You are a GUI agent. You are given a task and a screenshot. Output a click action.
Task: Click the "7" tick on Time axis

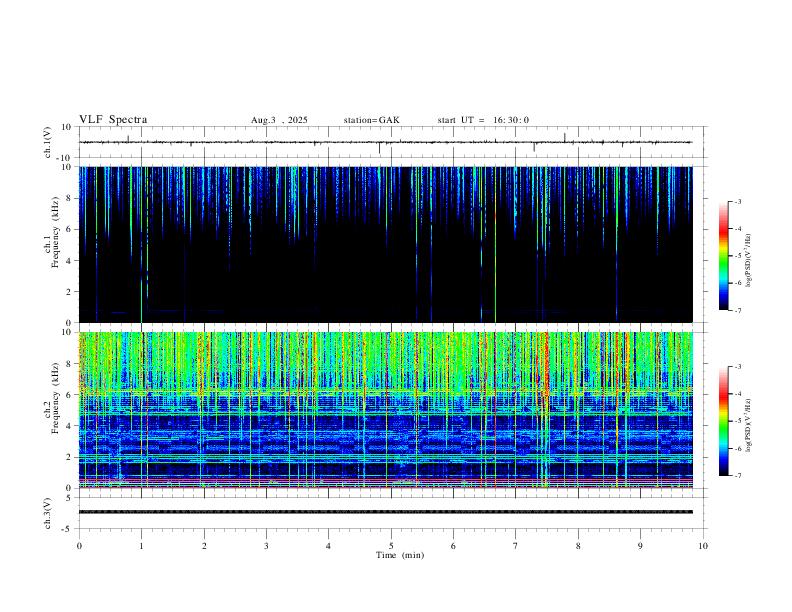pos(516,546)
